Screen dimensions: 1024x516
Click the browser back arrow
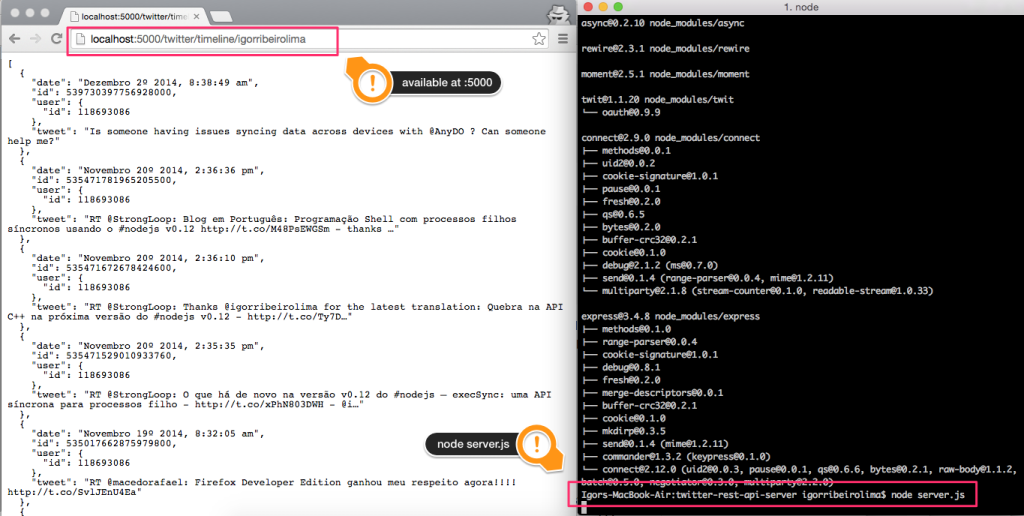tap(14, 39)
